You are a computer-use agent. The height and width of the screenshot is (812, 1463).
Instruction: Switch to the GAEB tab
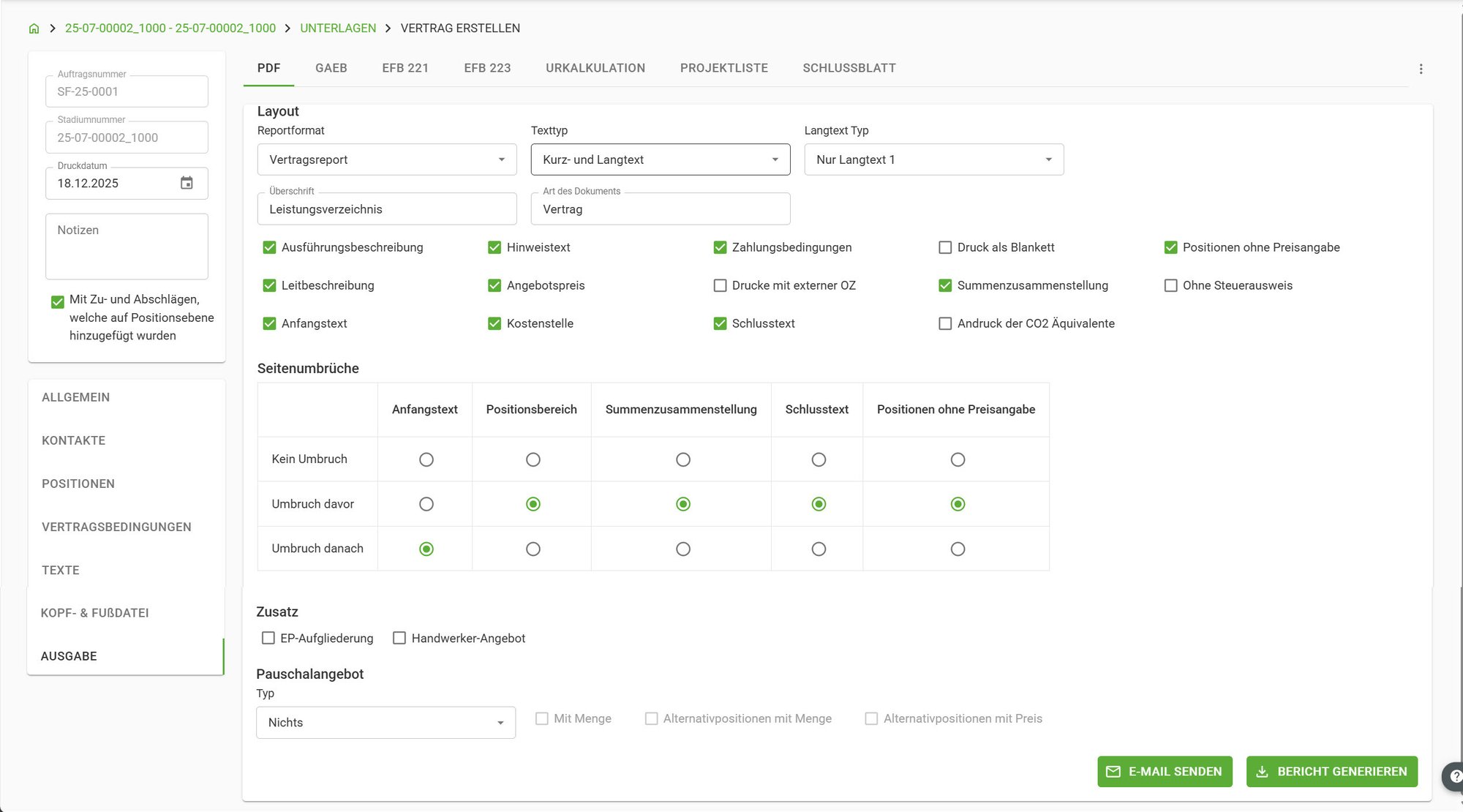click(x=331, y=68)
